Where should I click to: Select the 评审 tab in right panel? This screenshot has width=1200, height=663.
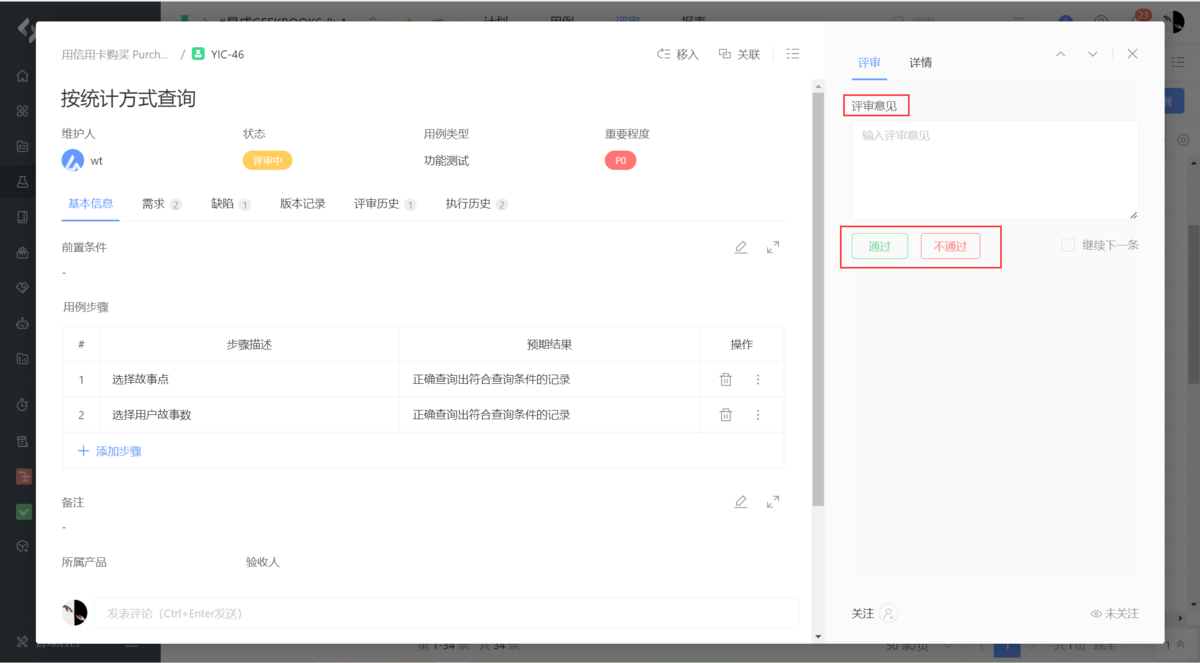(x=869, y=62)
